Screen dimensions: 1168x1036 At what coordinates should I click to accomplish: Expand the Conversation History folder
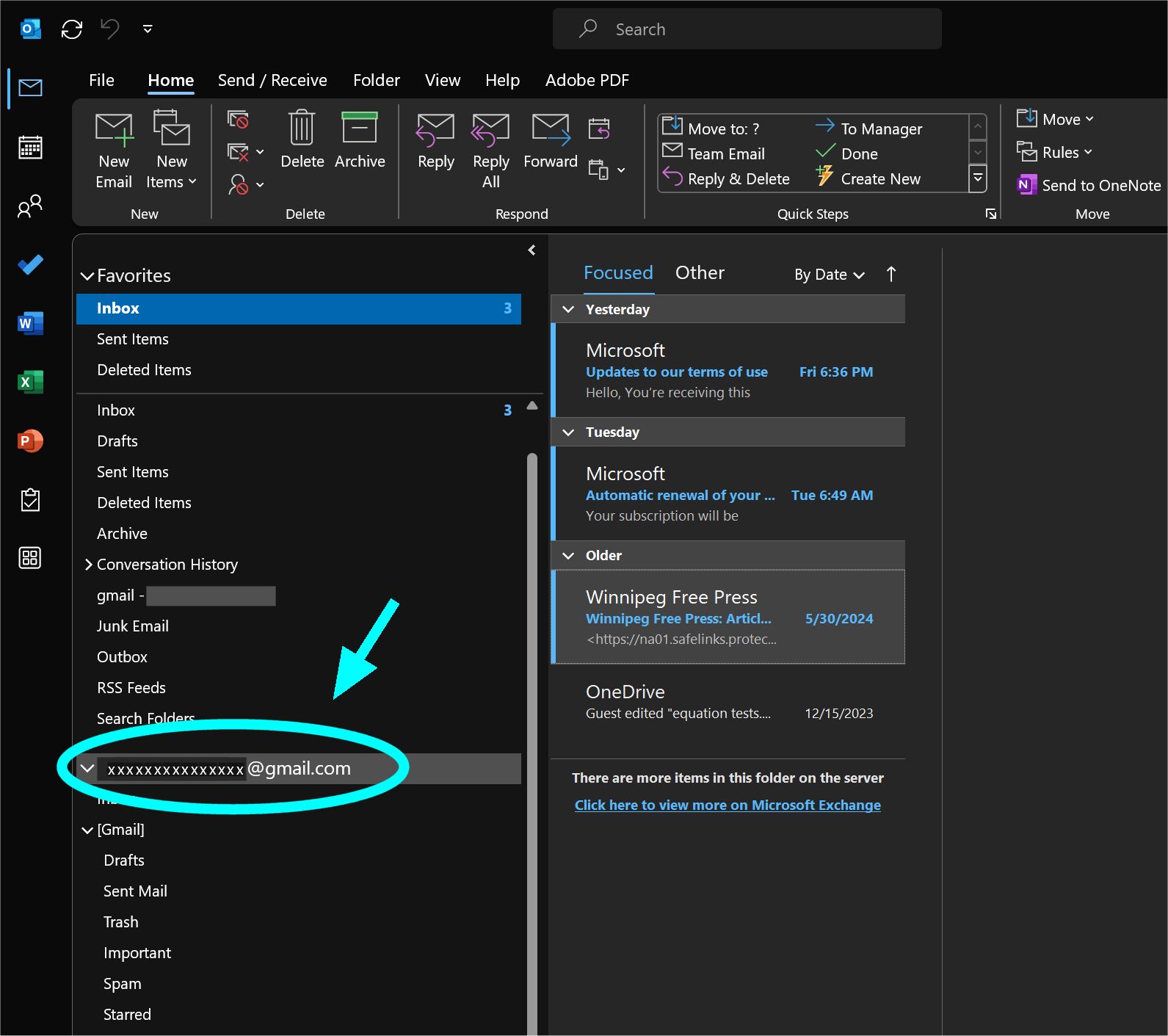pos(88,565)
